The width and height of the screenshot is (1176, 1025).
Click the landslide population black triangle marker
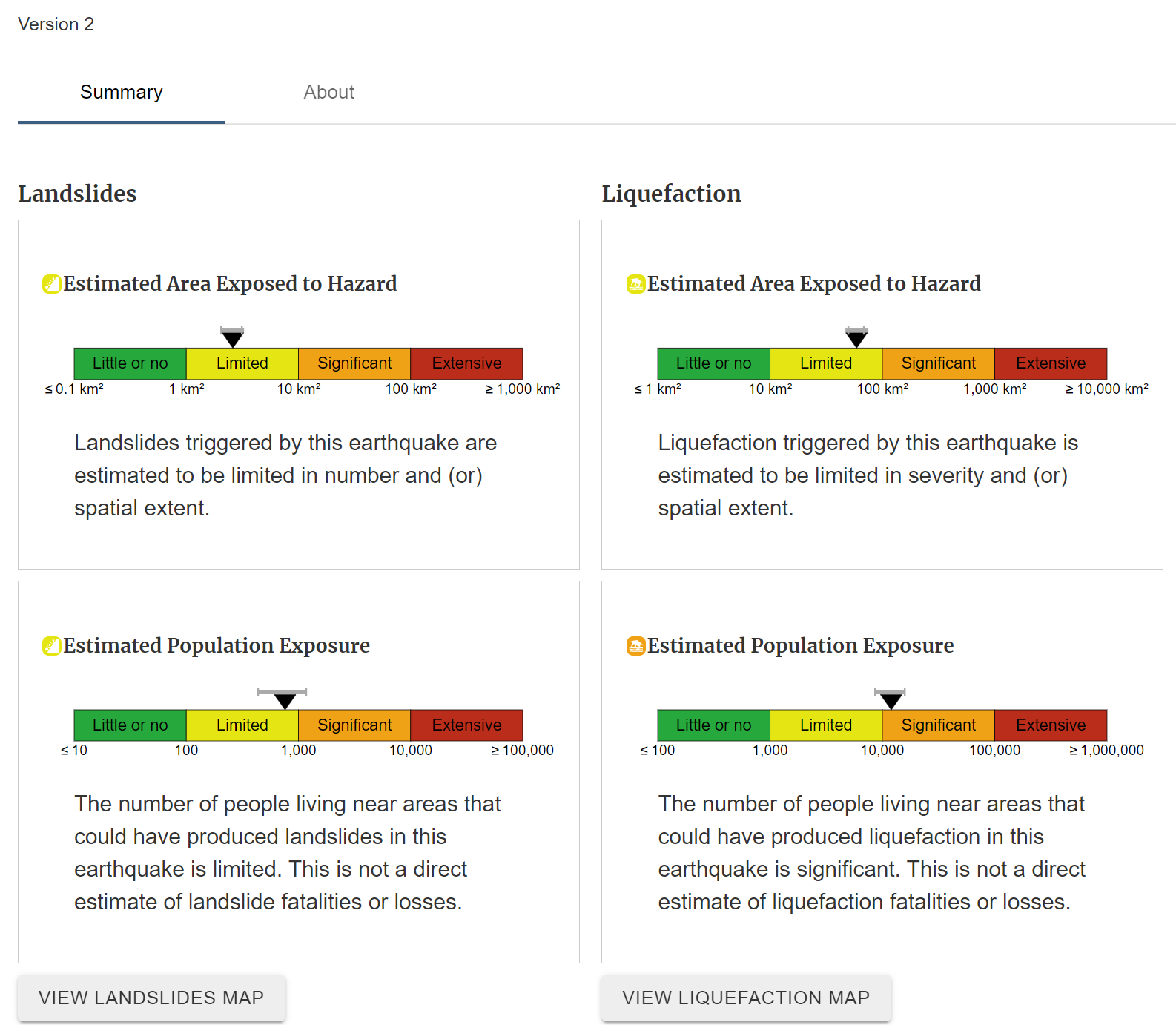coord(285,700)
